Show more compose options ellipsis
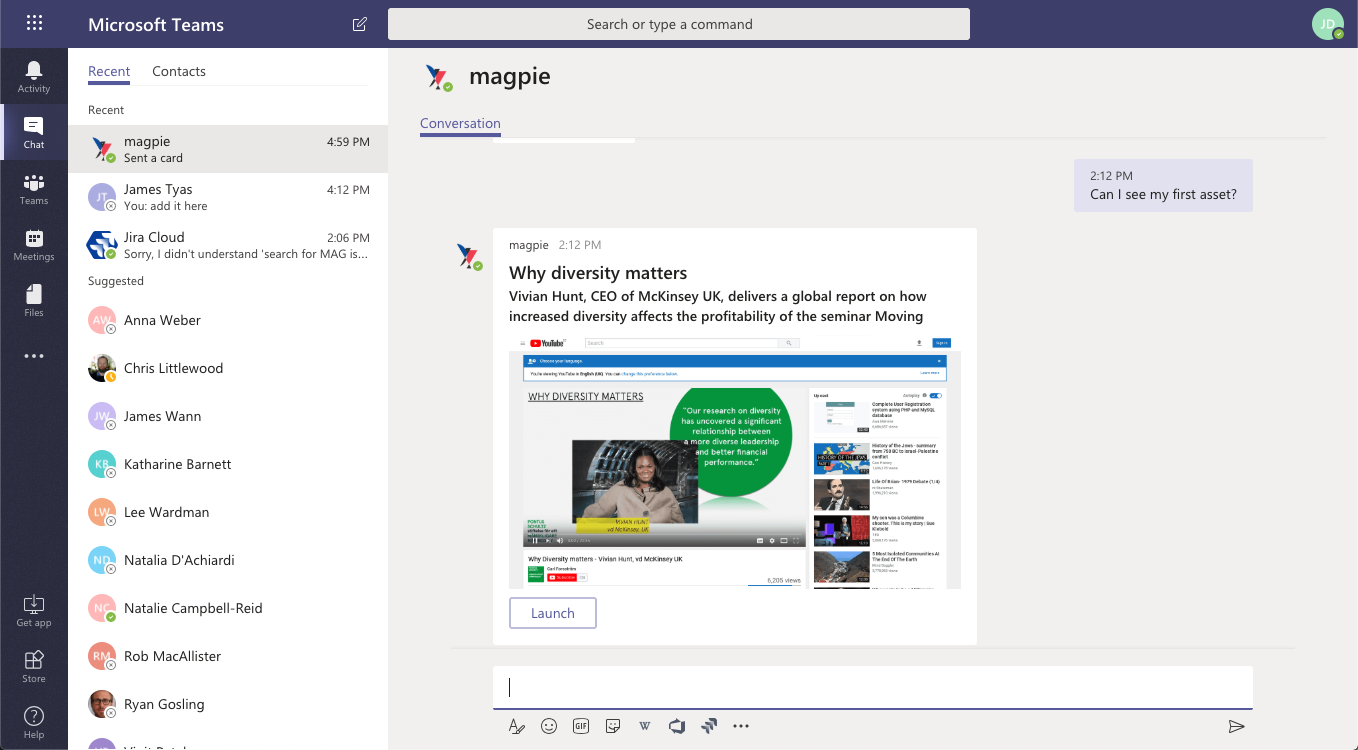1358x750 pixels. click(x=741, y=726)
